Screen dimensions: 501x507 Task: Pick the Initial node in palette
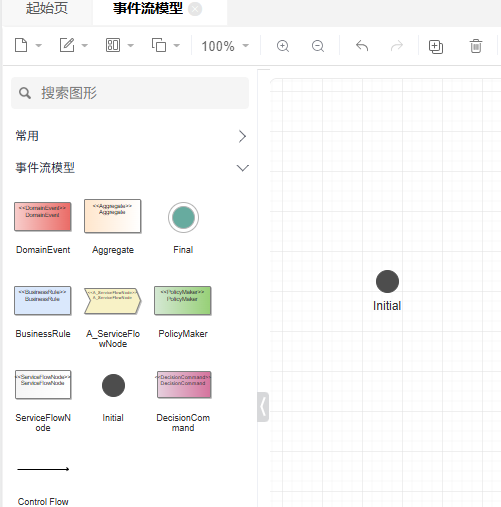(113, 385)
